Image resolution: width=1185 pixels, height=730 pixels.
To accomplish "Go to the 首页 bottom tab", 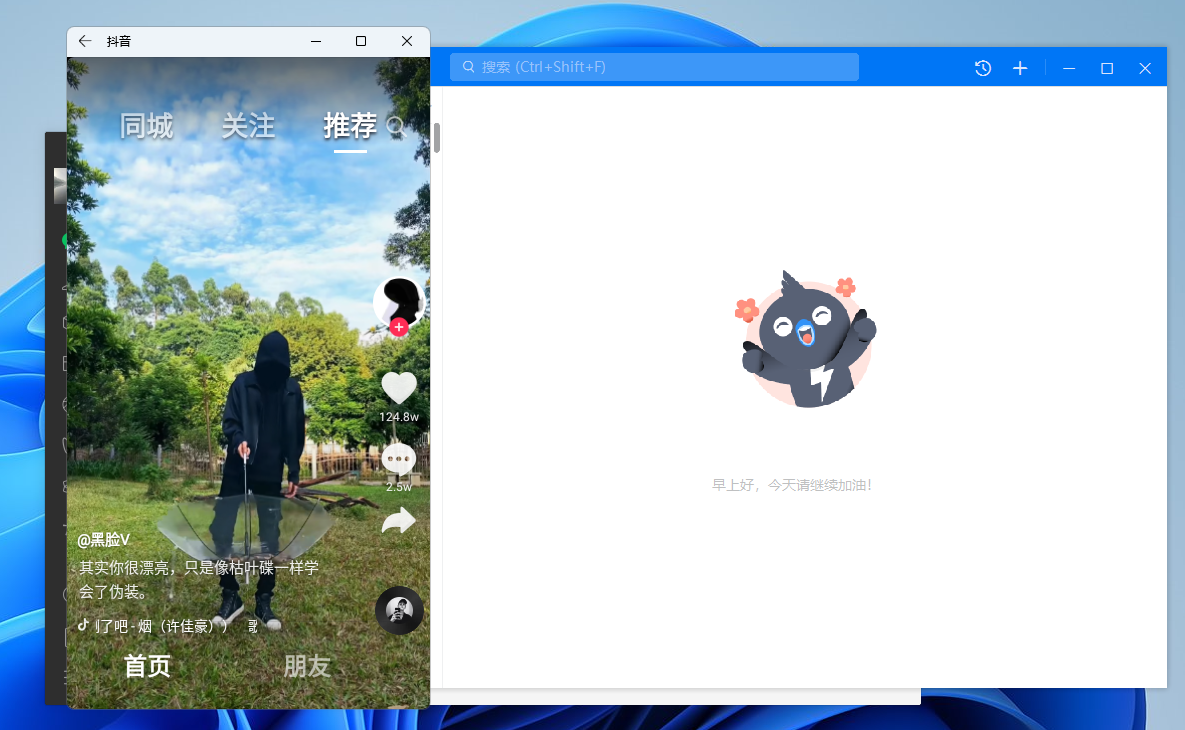I will coord(147,666).
